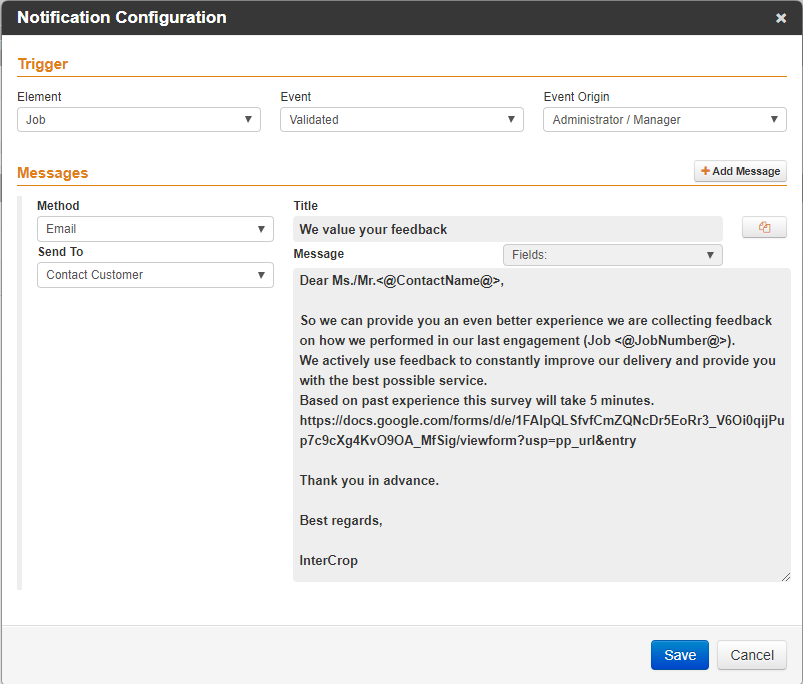The height and width of the screenshot is (684, 803).
Task: Click the Google Forms URL in the message
Action: coord(542,431)
